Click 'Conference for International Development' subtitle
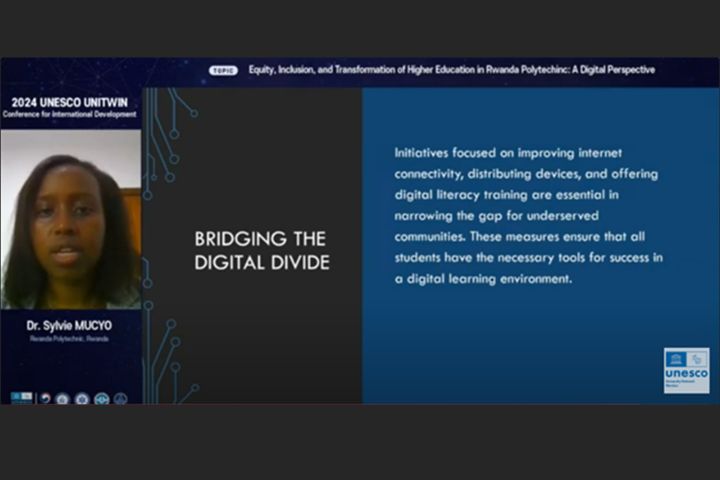The height and width of the screenshot is (480, 720). click(x=70, y=114)
